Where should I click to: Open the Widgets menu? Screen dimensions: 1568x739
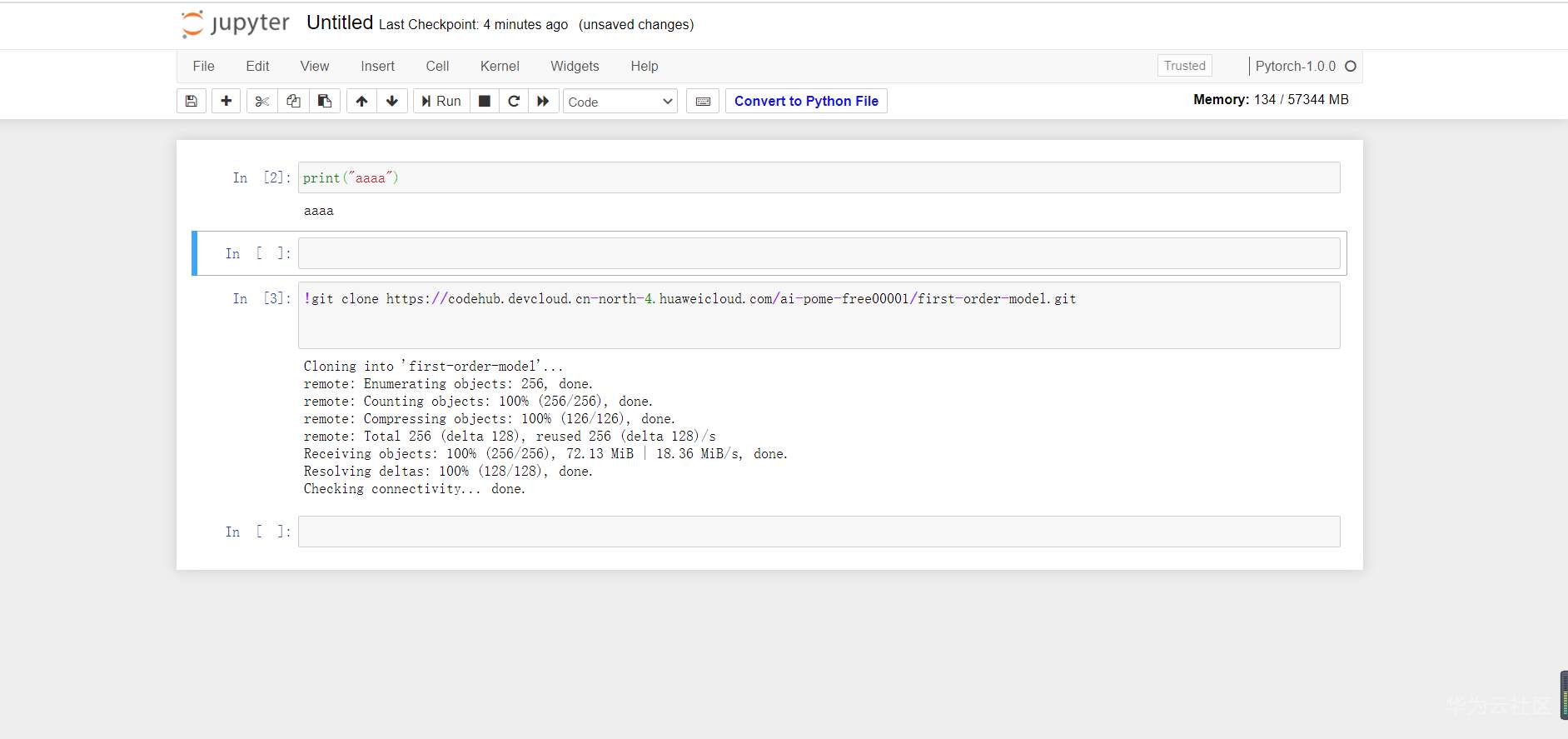tap(575, 66)
